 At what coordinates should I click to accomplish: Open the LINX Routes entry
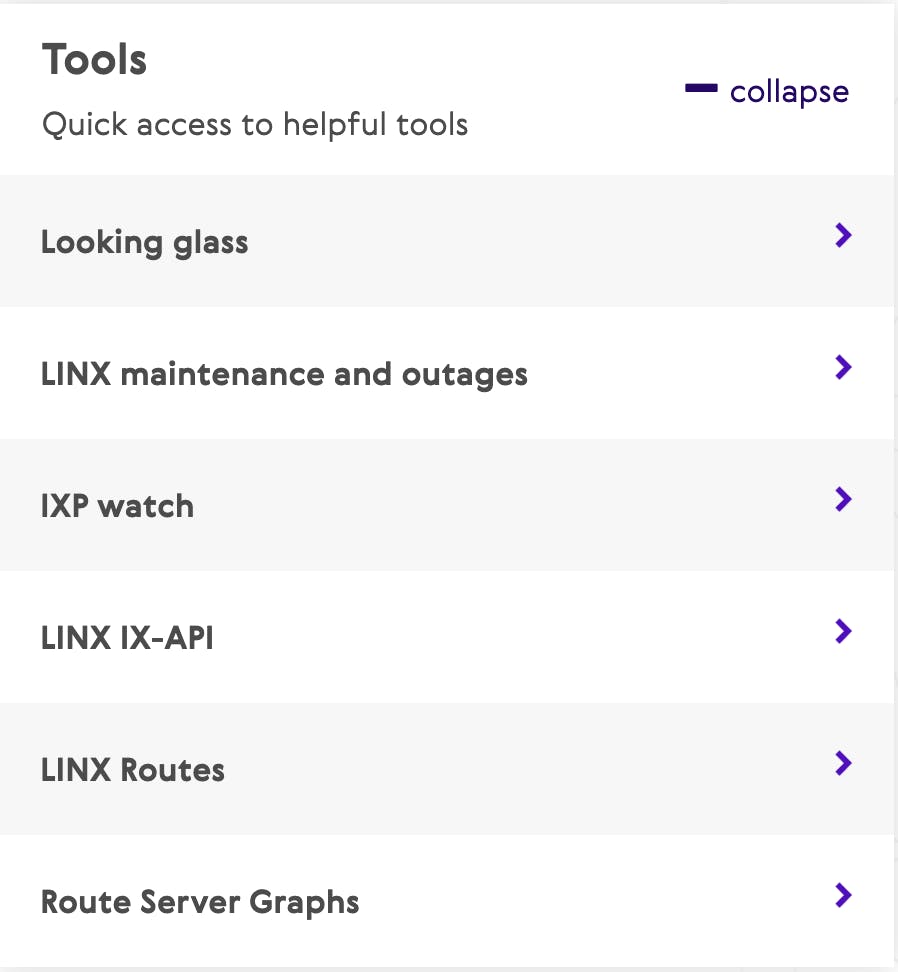point(133,770)
